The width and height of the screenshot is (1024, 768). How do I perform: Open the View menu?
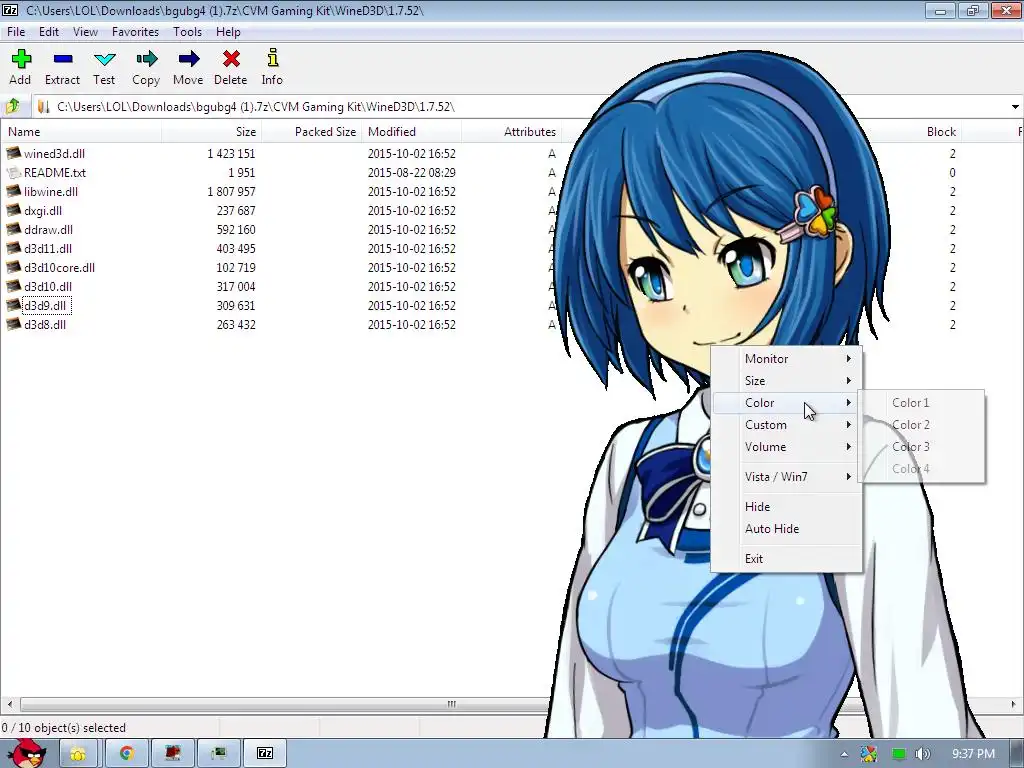(86, 31)
